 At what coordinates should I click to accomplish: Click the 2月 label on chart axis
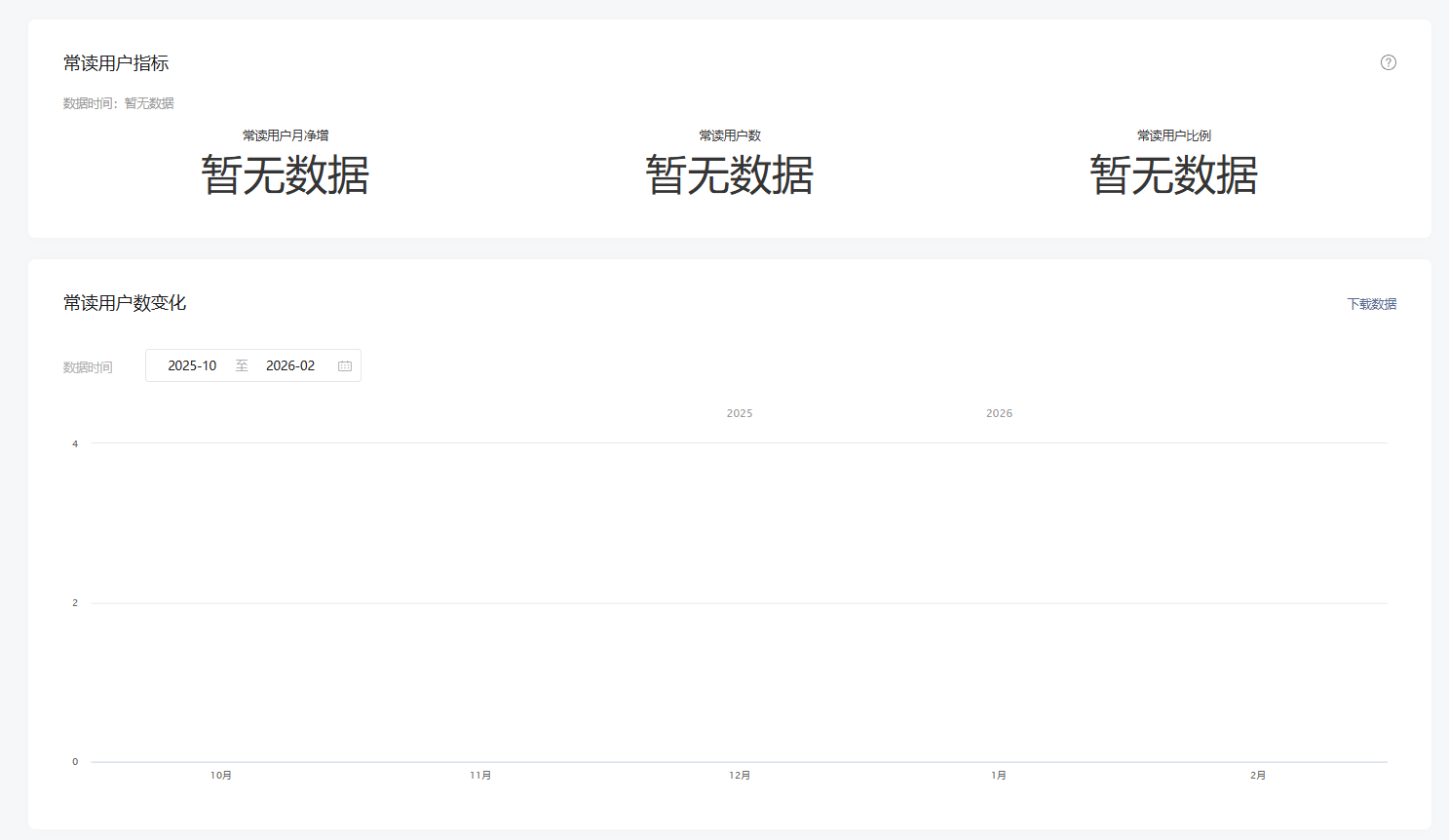(1258, 776)
